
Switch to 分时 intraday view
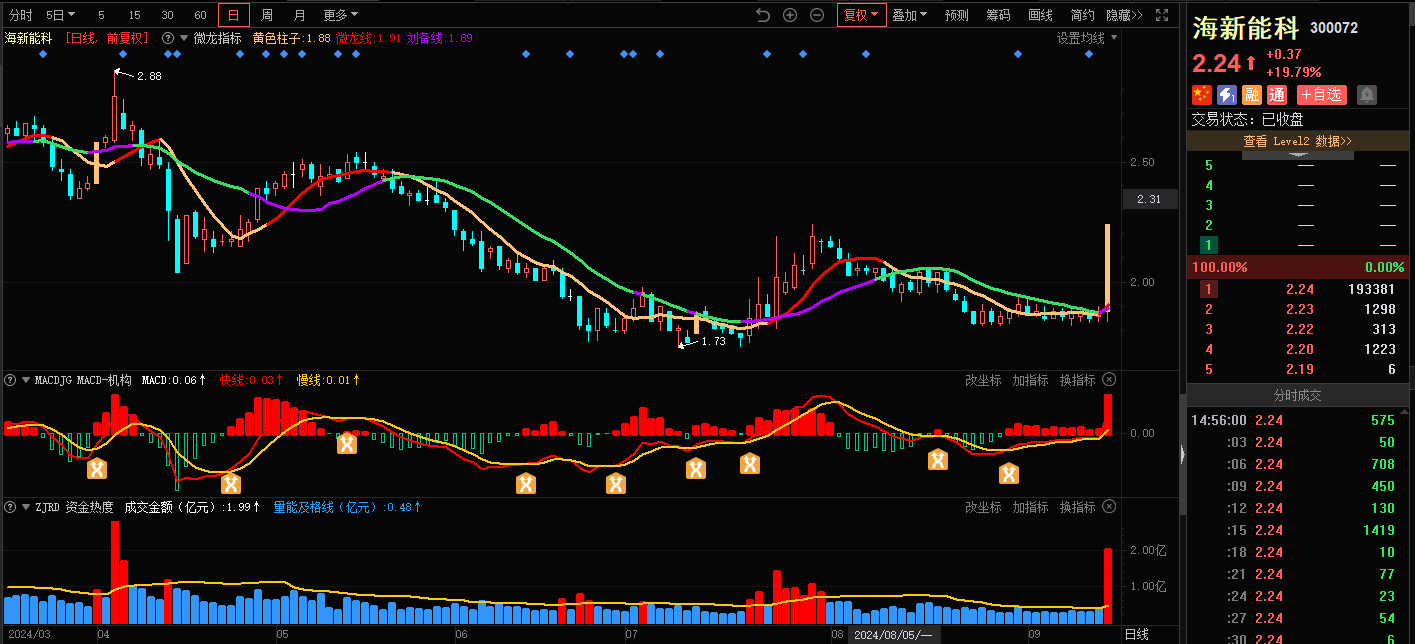(20, 15)
